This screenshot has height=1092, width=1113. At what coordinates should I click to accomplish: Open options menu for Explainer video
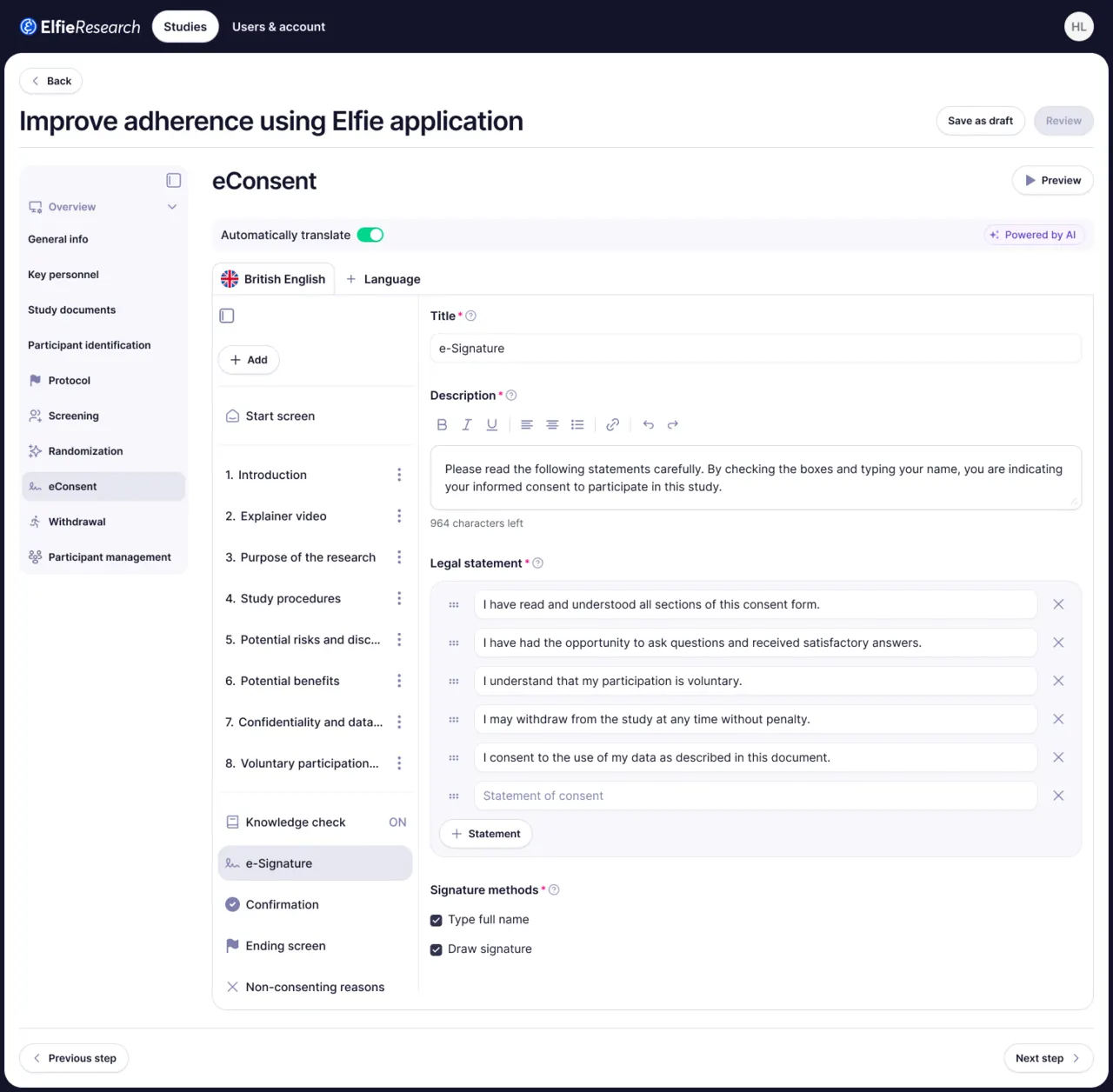[399, 516]
